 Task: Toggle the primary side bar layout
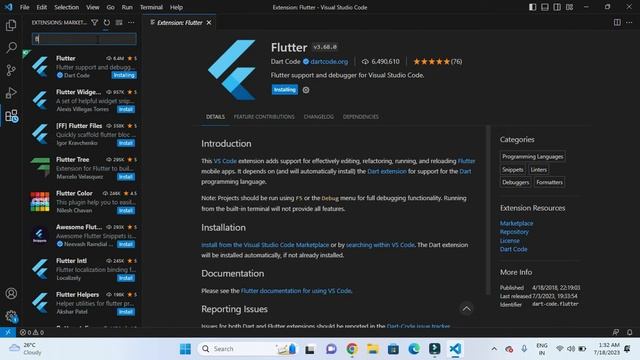(x=533, y=7)
